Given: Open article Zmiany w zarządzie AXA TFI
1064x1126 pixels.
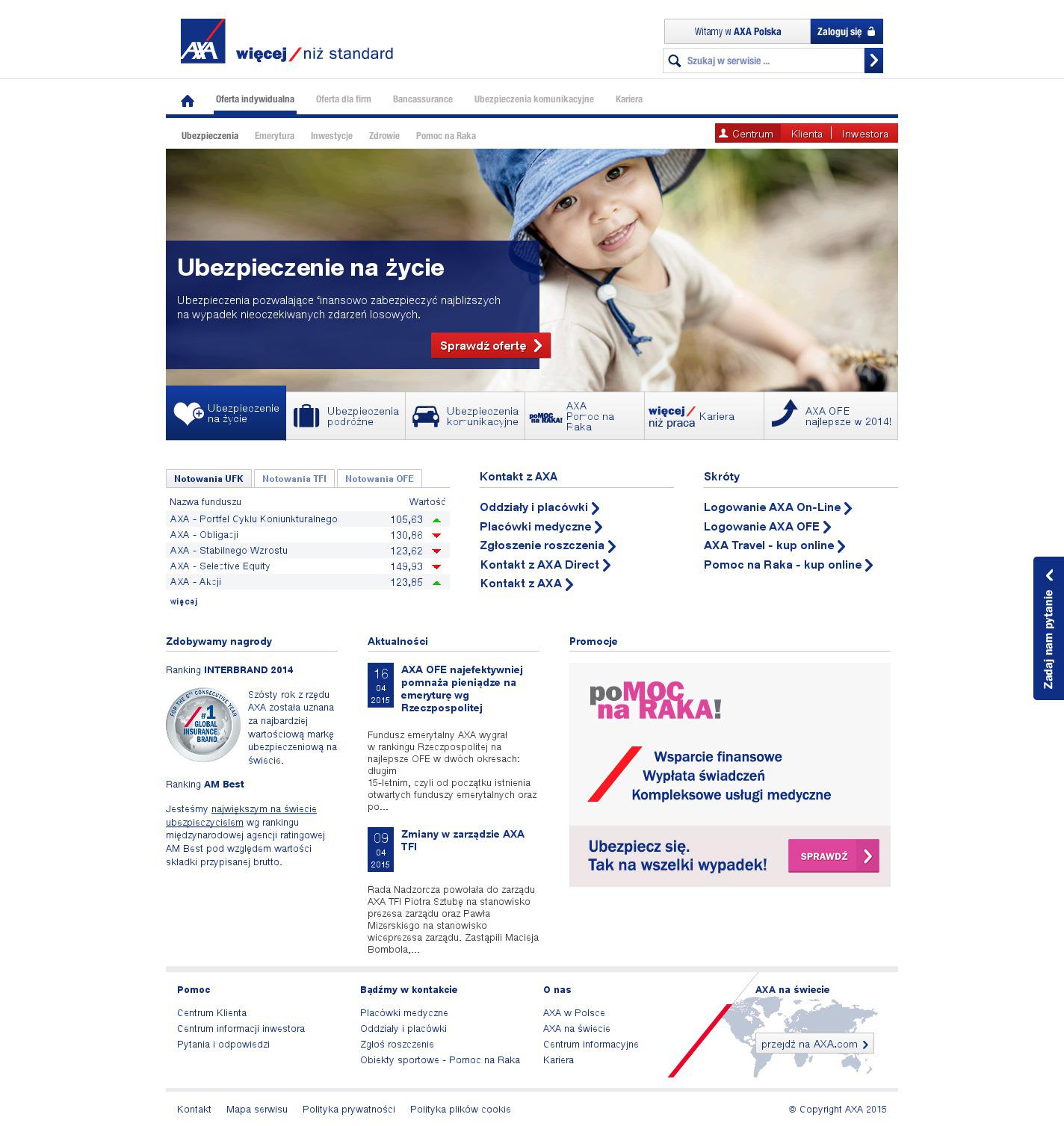Looking at the screenshot, I should point(463,841).
